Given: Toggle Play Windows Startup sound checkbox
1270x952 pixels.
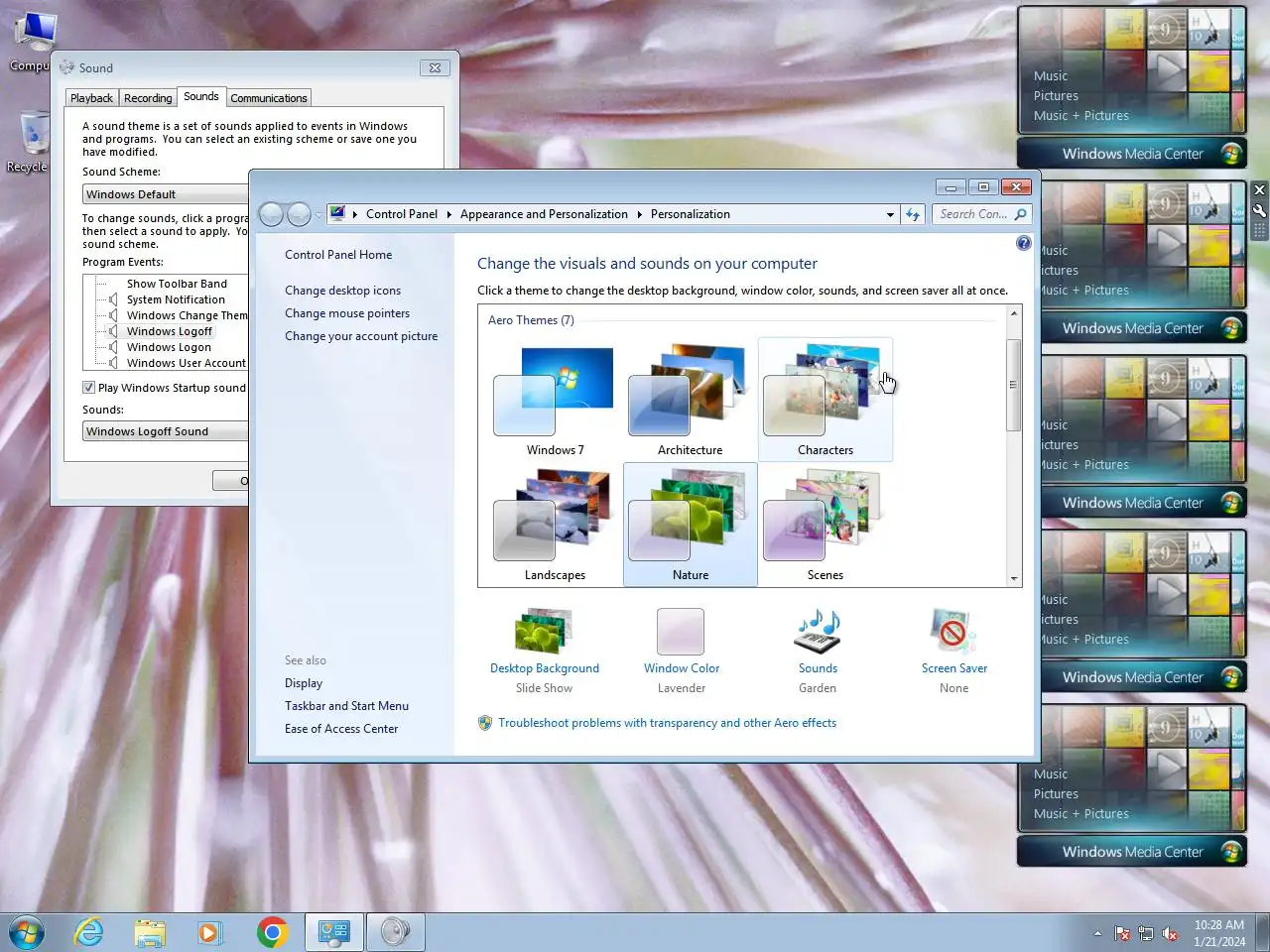Looking at the screenshot, I should 88,388.
